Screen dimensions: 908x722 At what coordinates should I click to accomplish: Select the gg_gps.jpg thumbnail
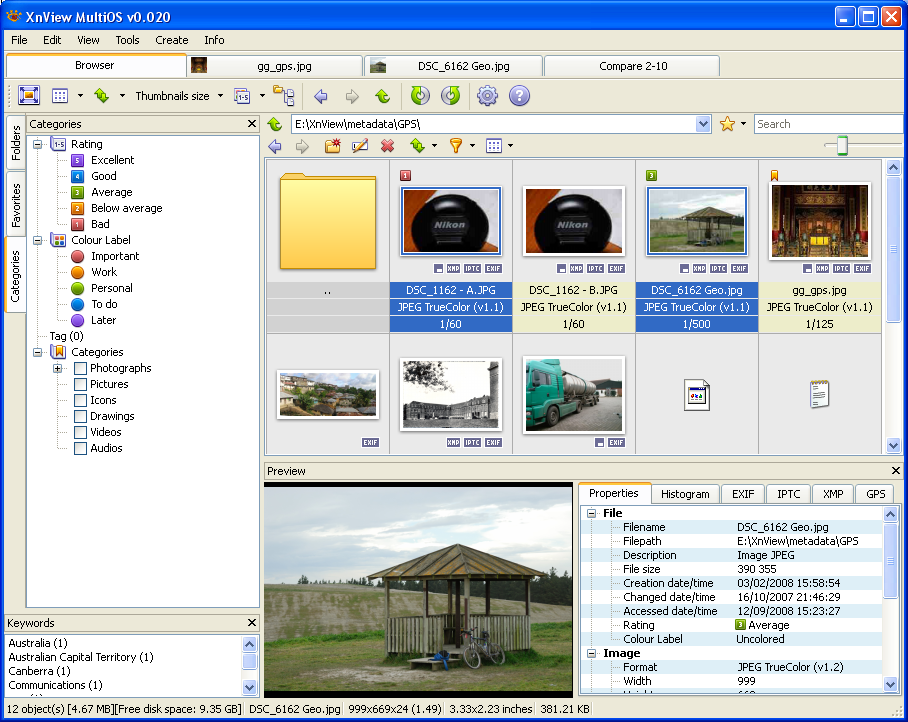point(819,222)
